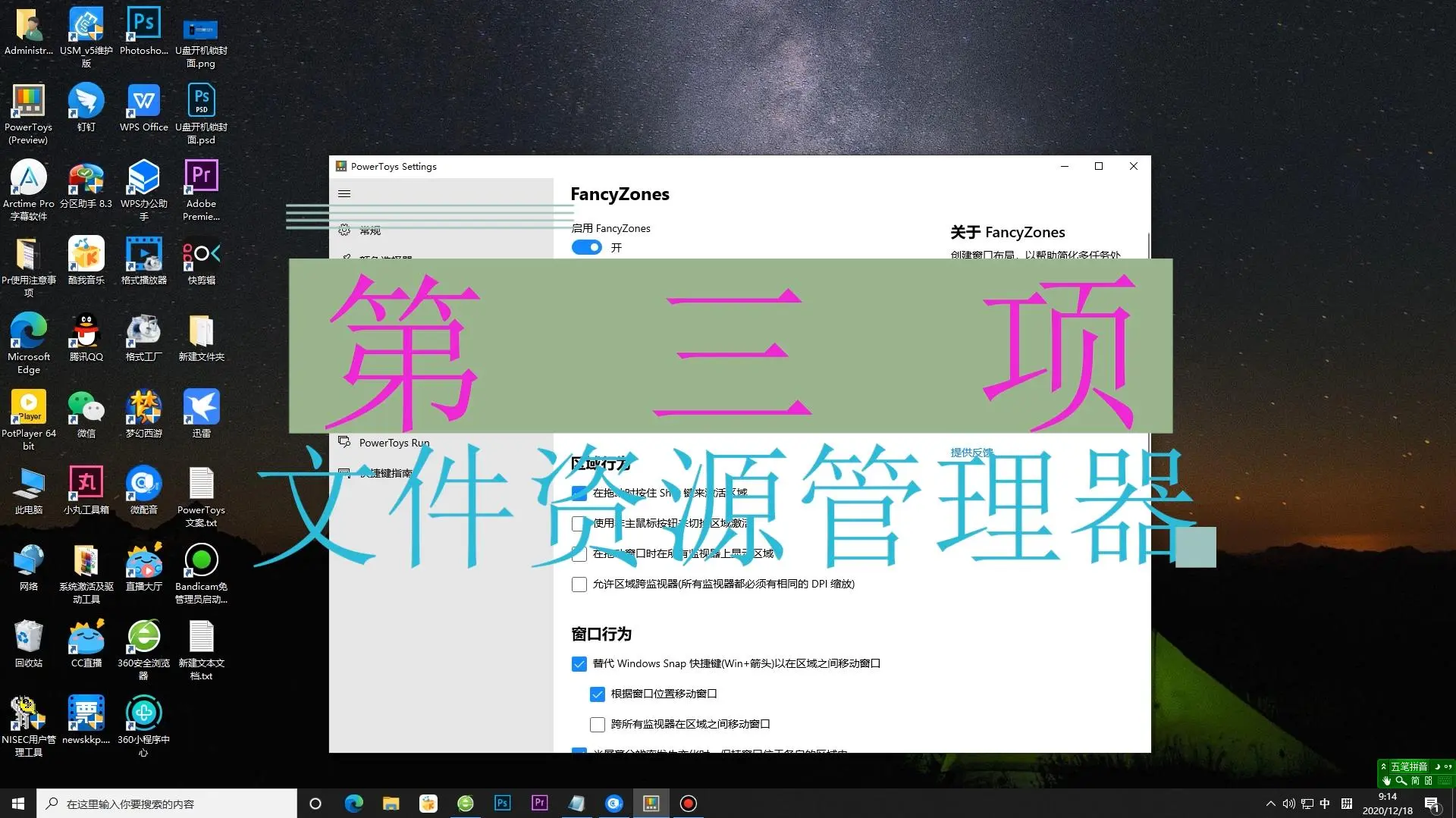The image size is (1456, 818).
Task: Switch to PowerToys Settings taskbar button
Action: (x=651, y=804)
